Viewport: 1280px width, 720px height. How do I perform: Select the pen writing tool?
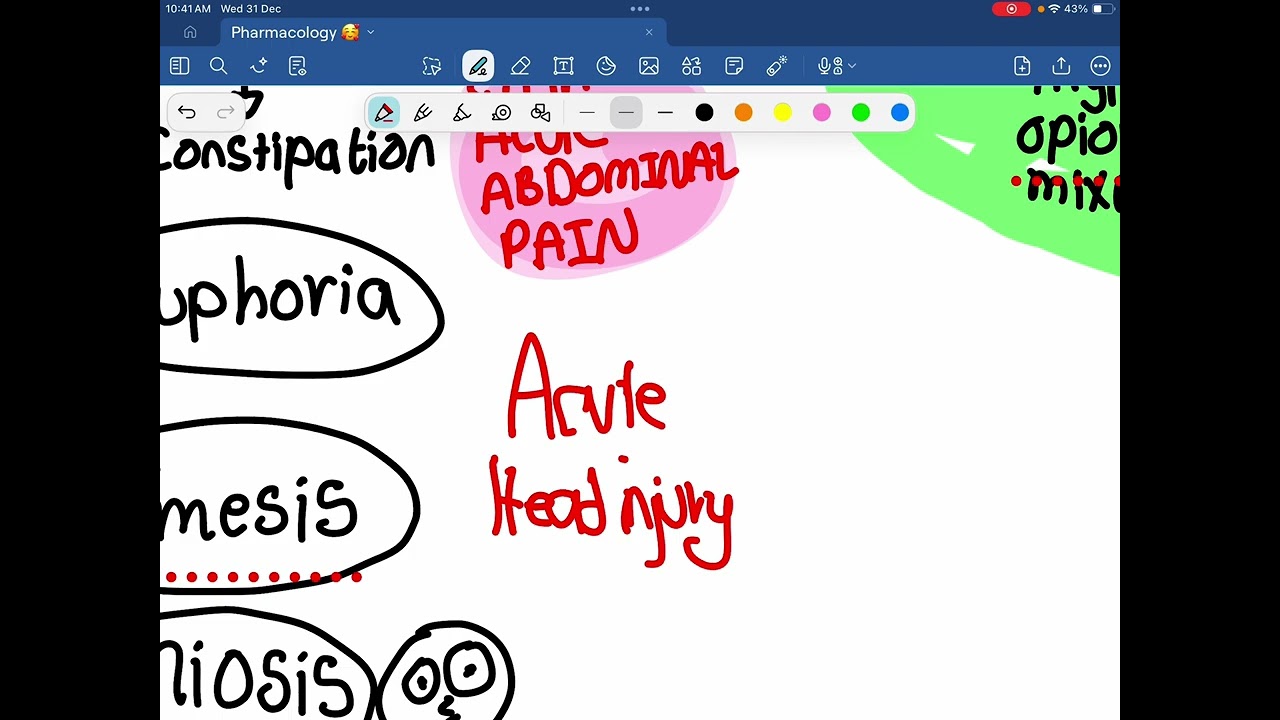click(478, 66)
